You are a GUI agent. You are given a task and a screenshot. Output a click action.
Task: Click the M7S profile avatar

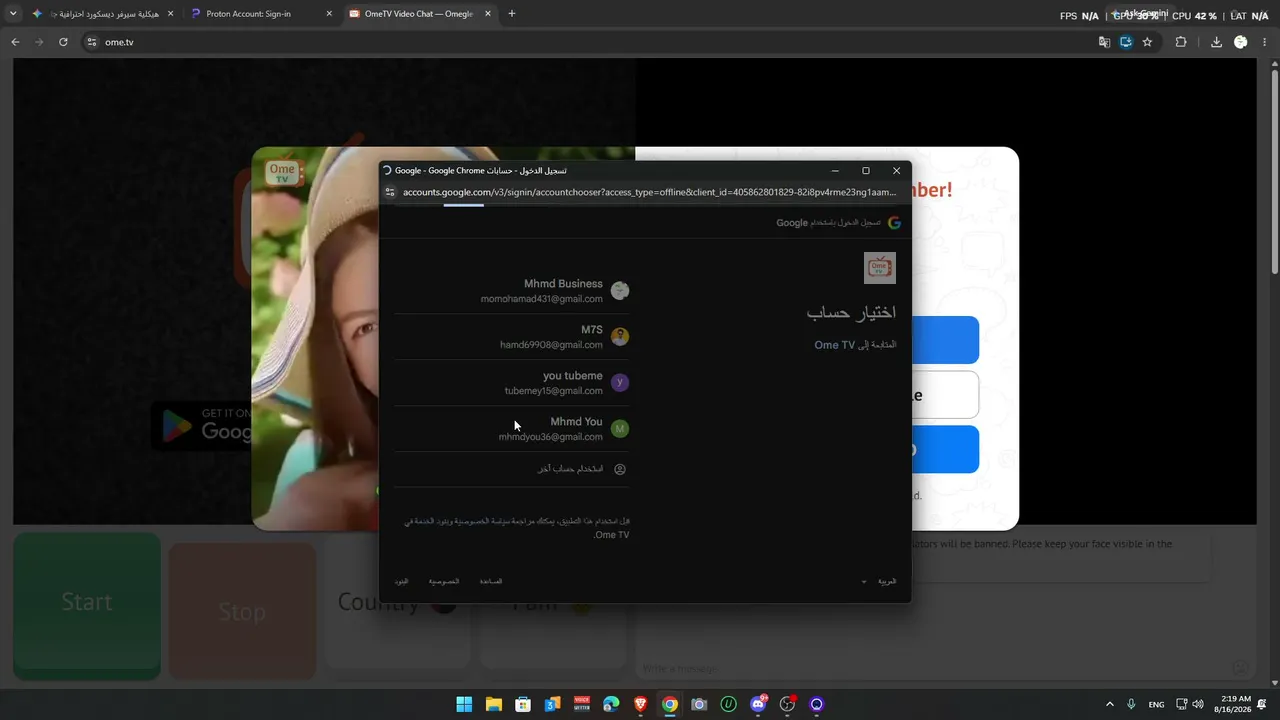coord(620,337)
